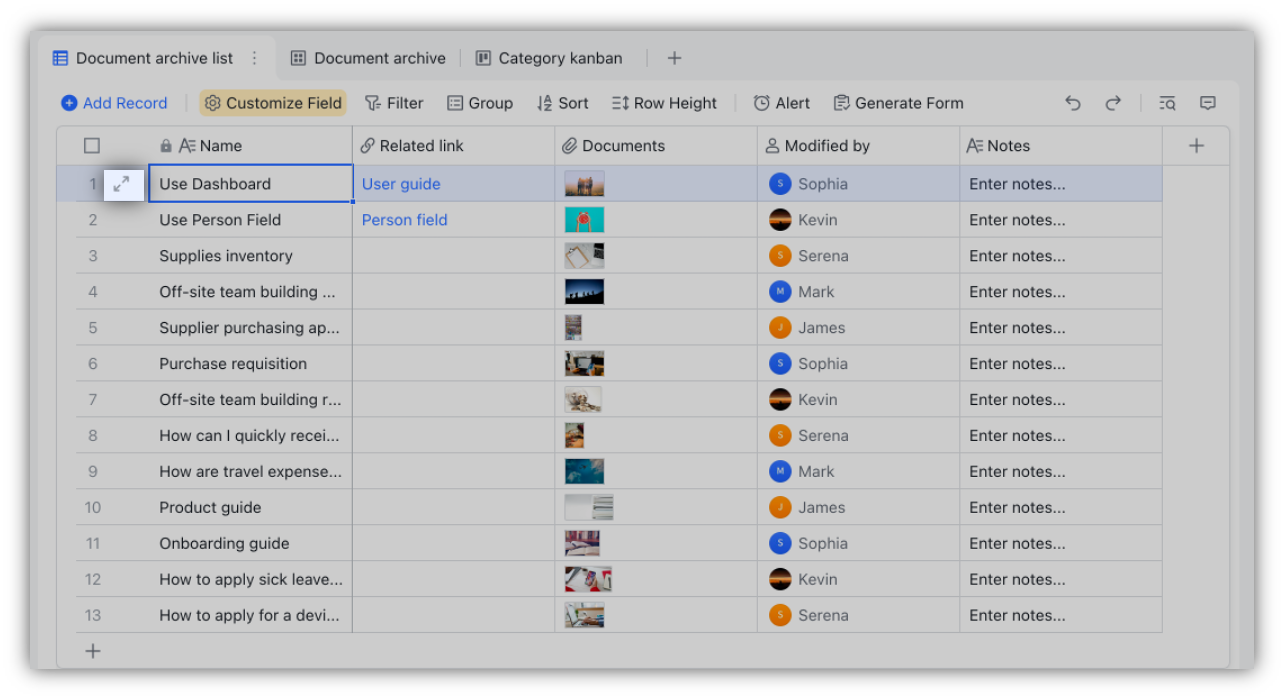Undo the last change
This screenshot has height=700, width=1284.
tap(1072, 102)
